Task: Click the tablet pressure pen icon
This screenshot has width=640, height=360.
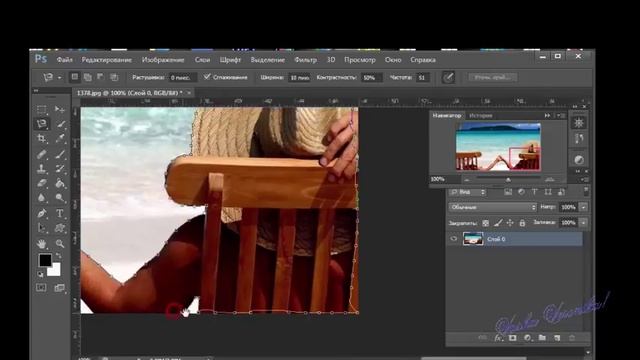Action: [448, 77]
